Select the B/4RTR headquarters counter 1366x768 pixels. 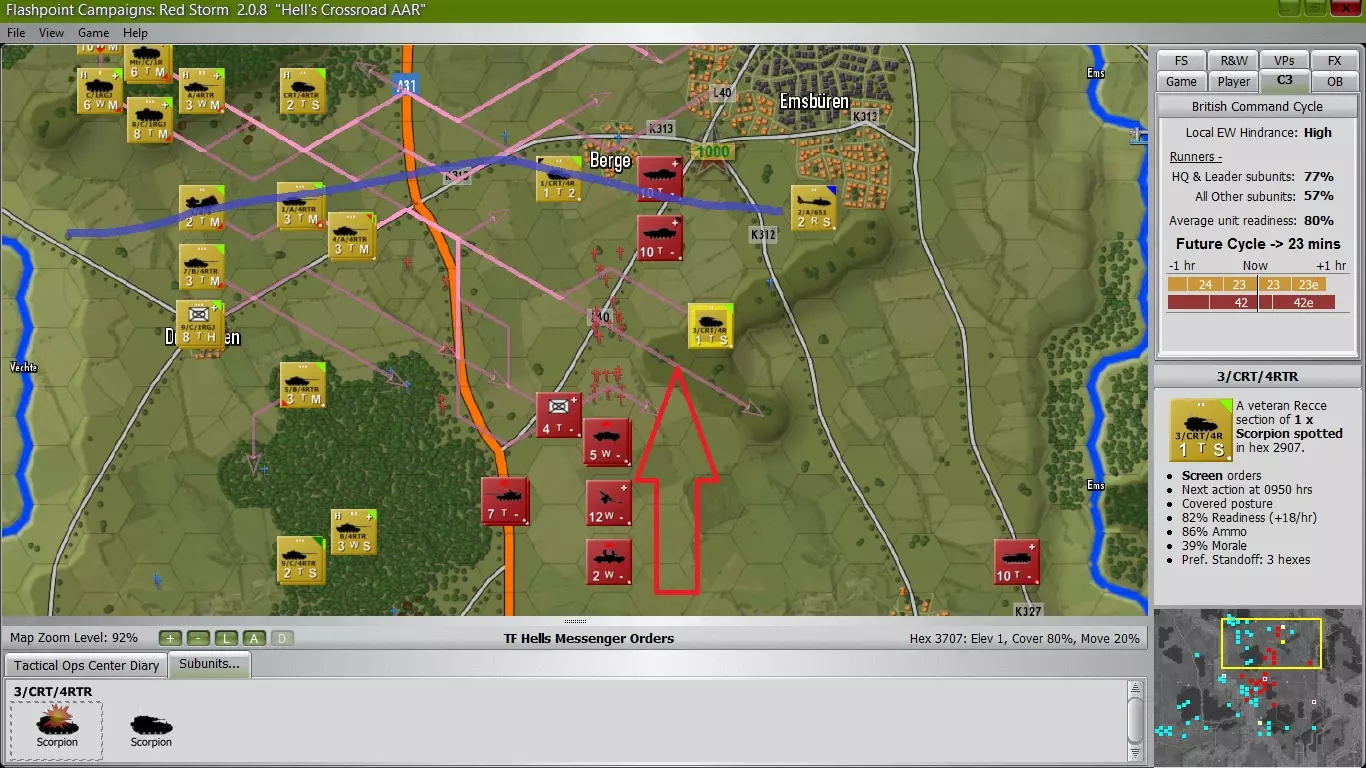(354, 532)
